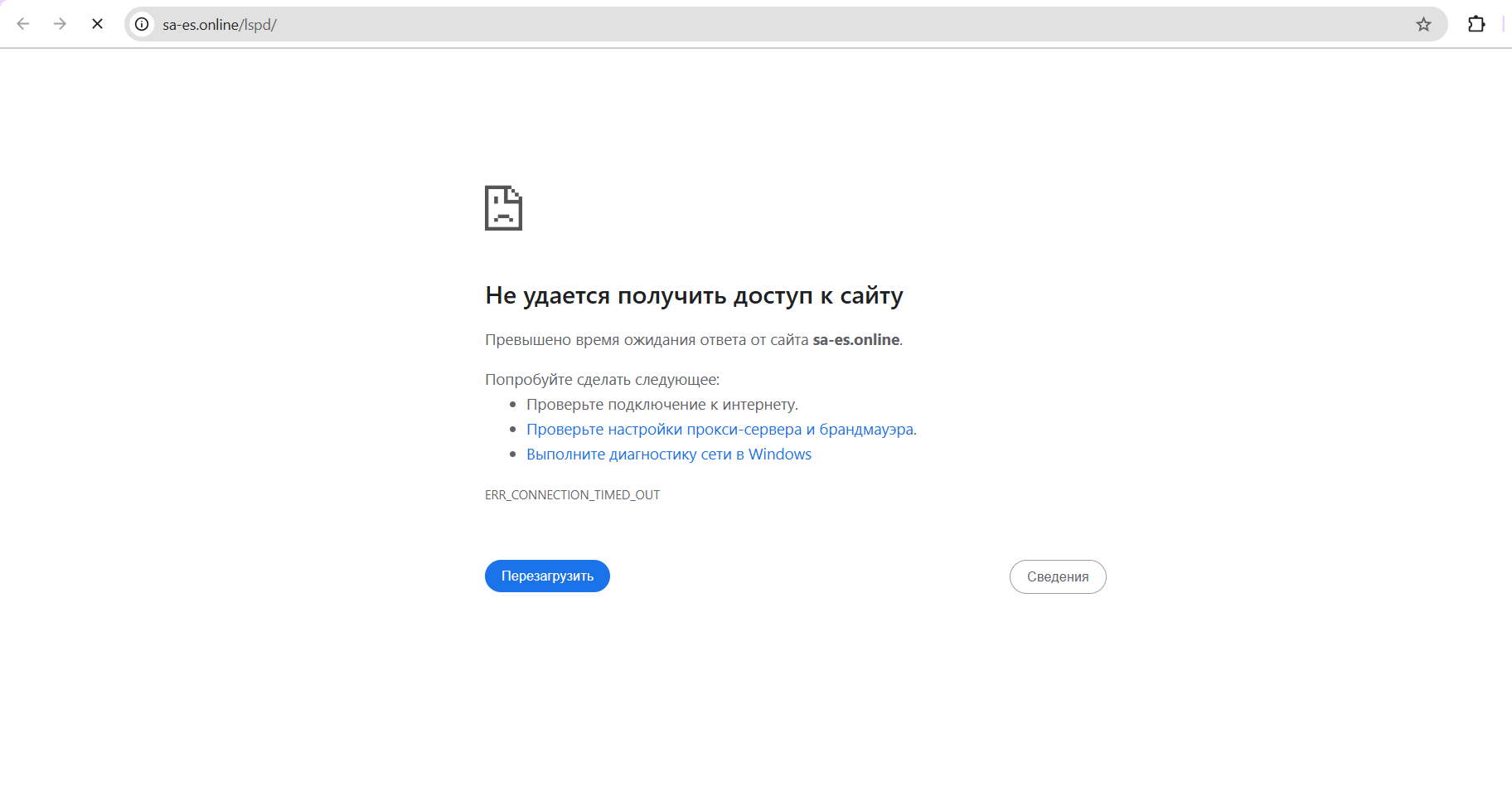Viewport: 1512px width, 812px height.
Task: Click the bullet marker before the internet connection tip
Action: point(513,405)
